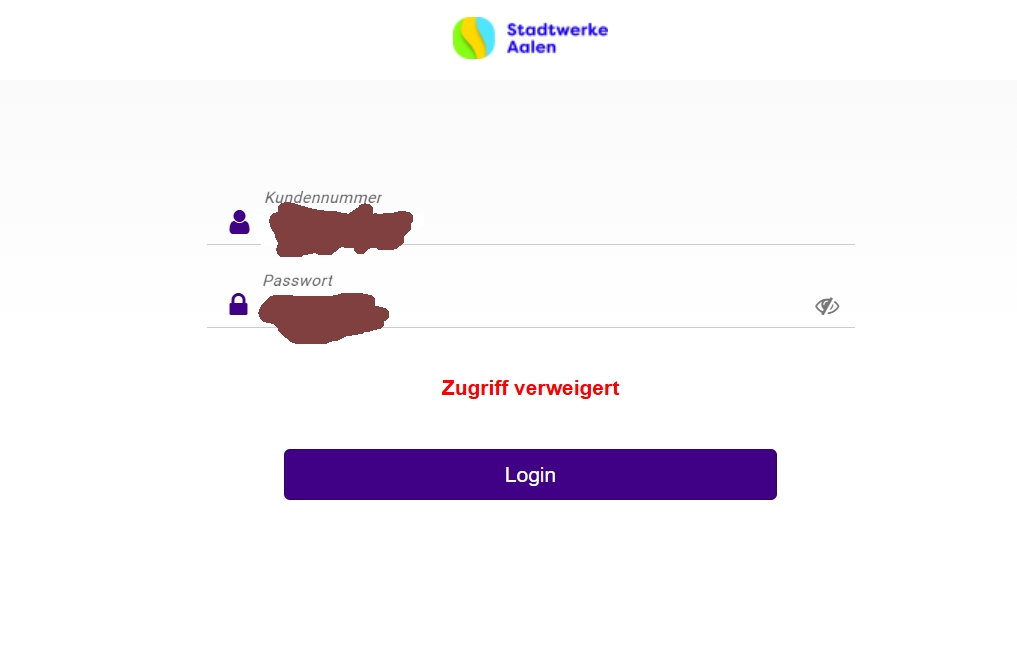Click the underline beneath the Kundennummer field
Image resolution: width=1017 pixels, height=648 pixels.
[531, 245]
